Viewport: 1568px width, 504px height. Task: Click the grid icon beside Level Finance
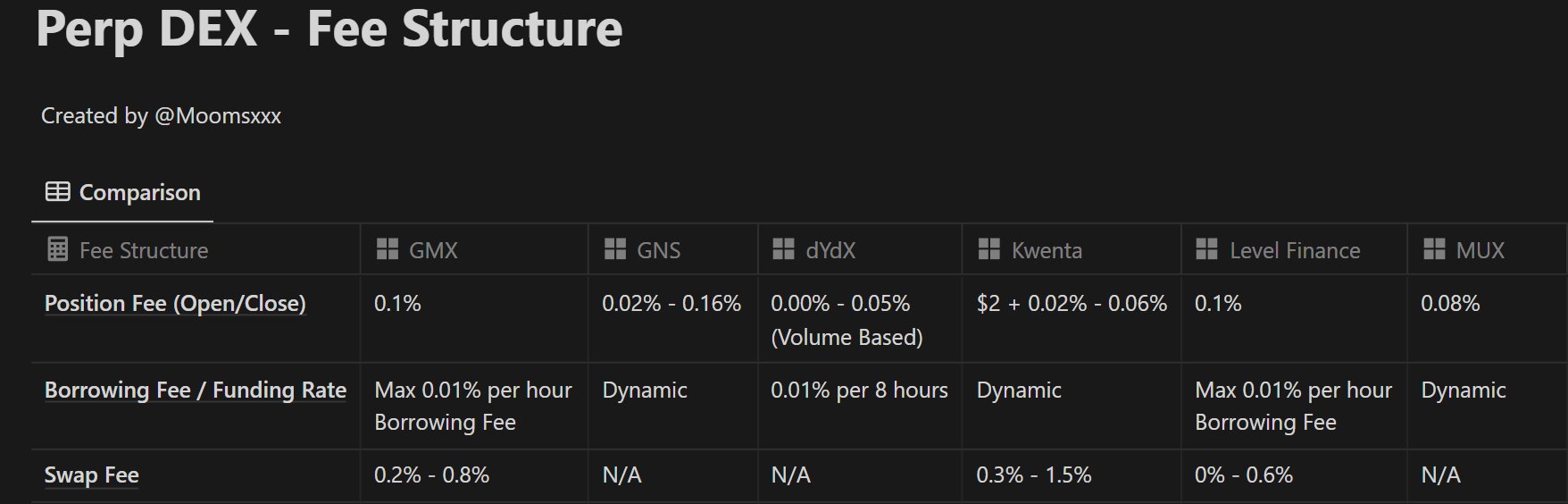[x=1206, y=249]
